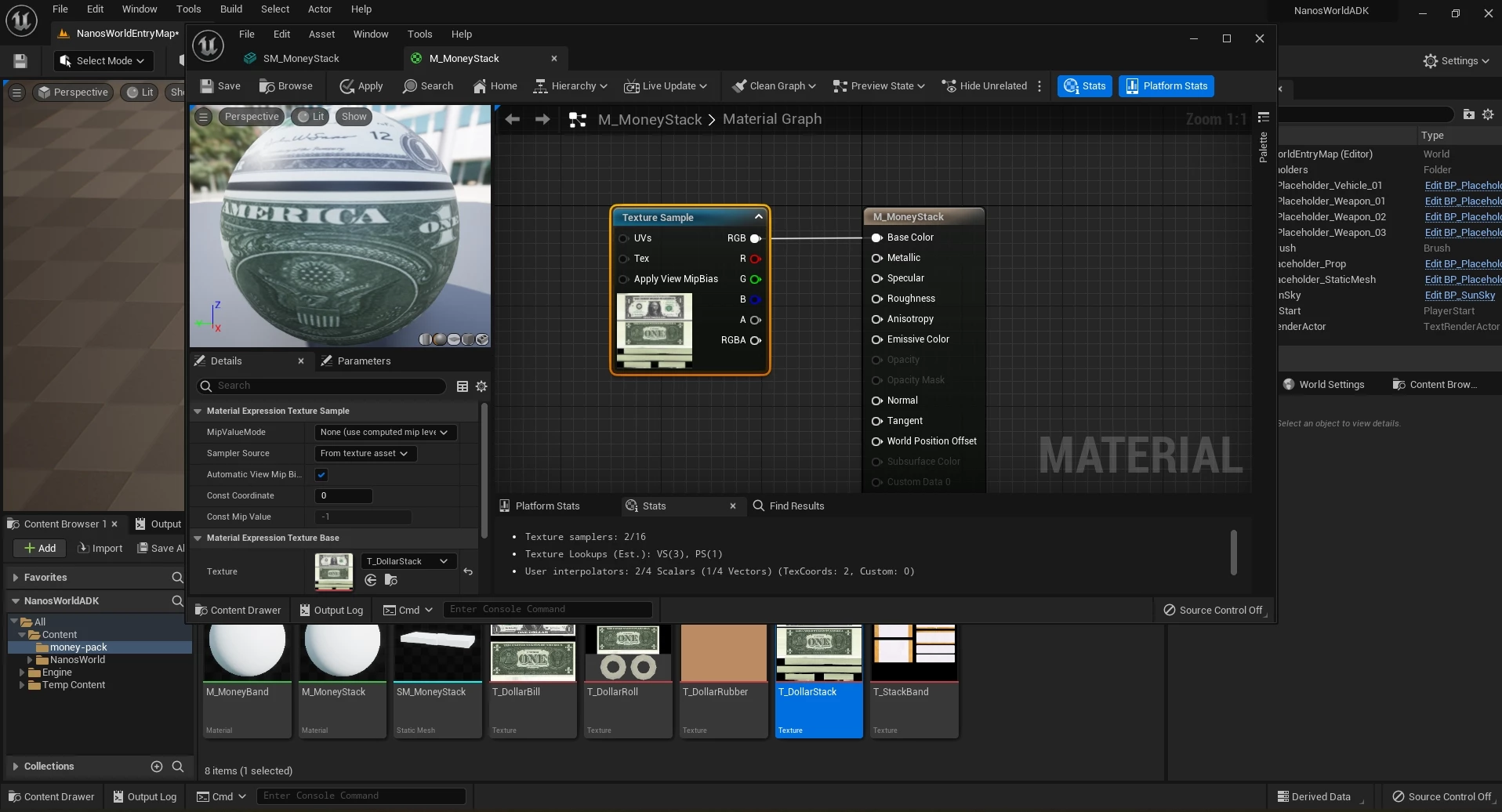Toggle Platform Stats toolbar button
The image size is (1502, 812).
(x=1166, y=86)
